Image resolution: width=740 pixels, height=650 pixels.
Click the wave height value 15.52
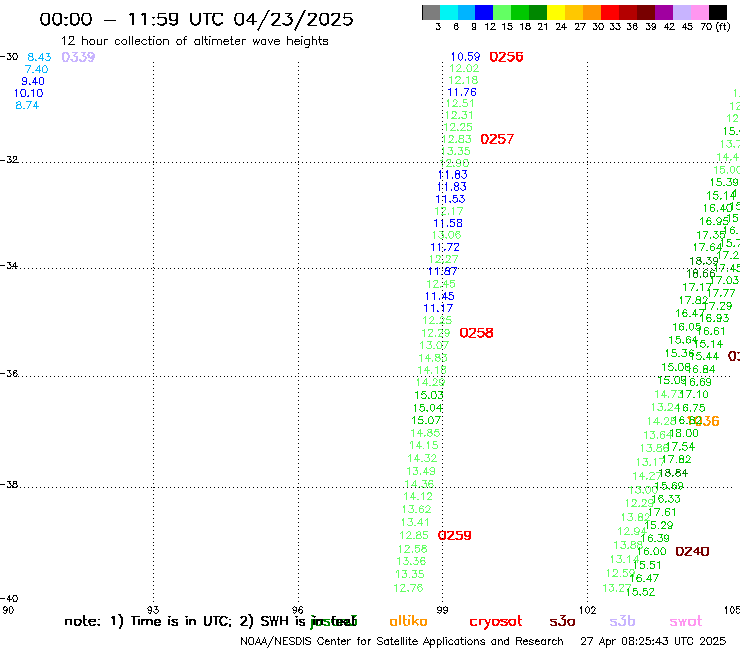[x=640, y=592]
